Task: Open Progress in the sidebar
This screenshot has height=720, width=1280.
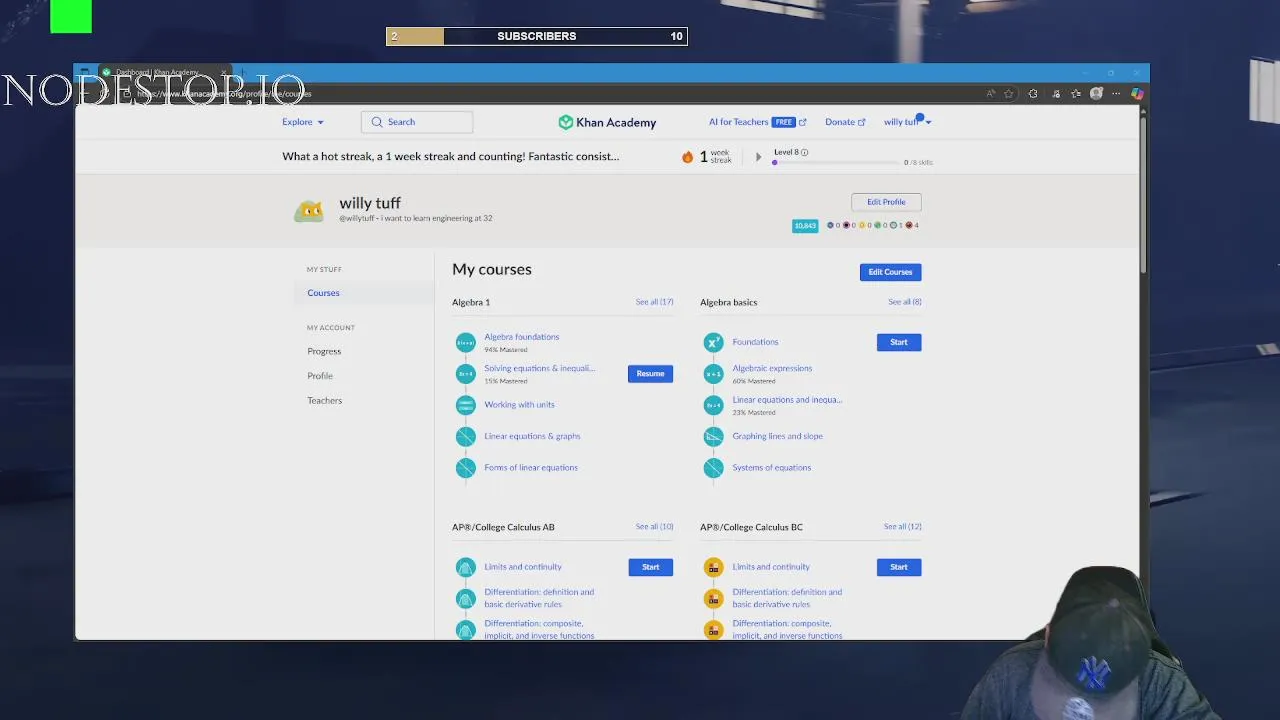Action: point(324,351)
